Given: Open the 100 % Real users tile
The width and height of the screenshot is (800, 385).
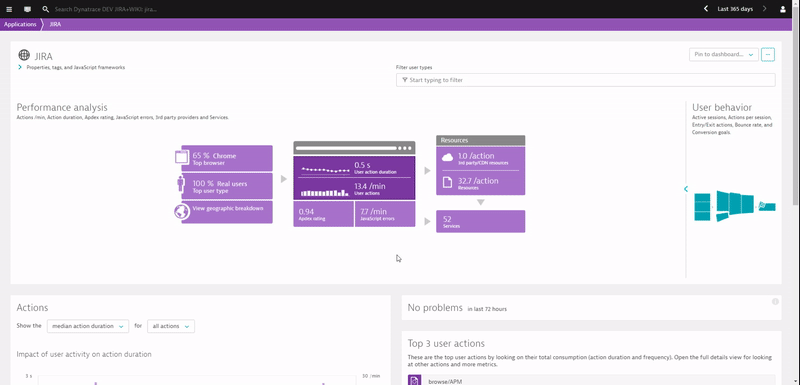Looking at the screenshot, I should point(227,186).
